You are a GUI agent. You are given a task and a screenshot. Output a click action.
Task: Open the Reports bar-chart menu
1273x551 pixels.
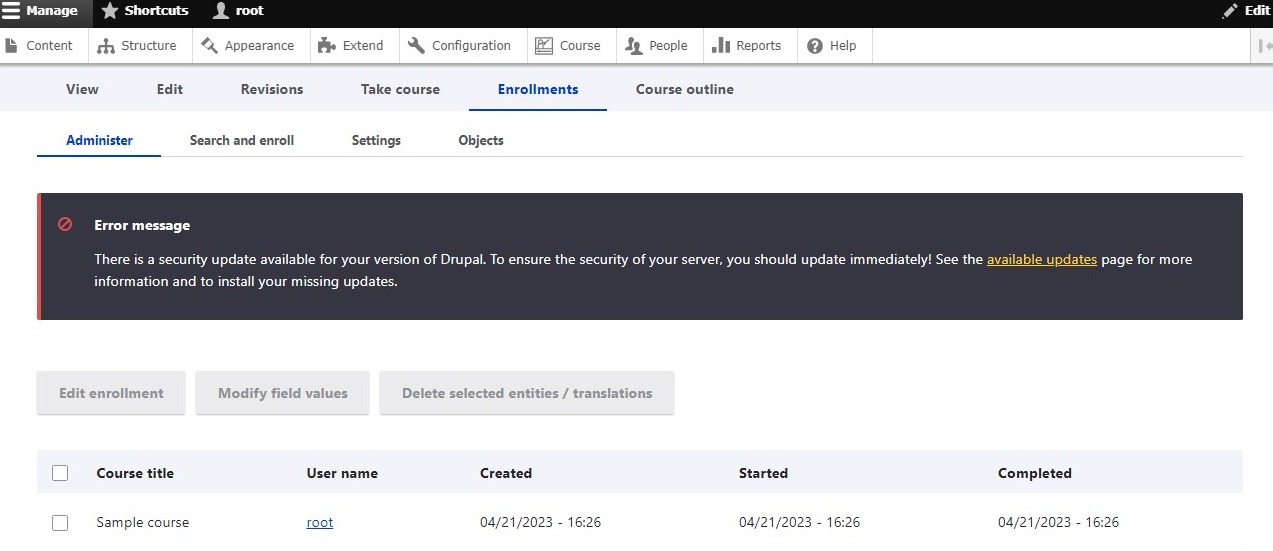747,46
